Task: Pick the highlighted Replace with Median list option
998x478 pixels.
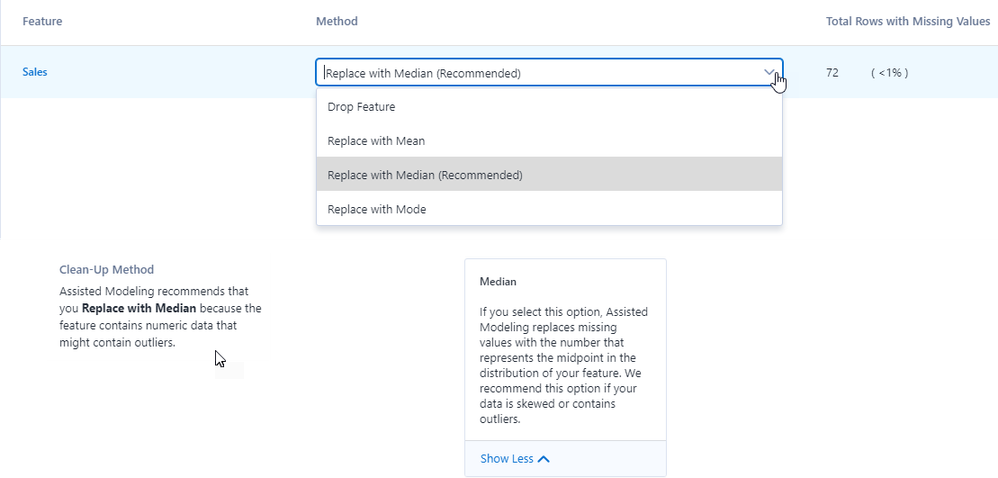Action: 425,175
